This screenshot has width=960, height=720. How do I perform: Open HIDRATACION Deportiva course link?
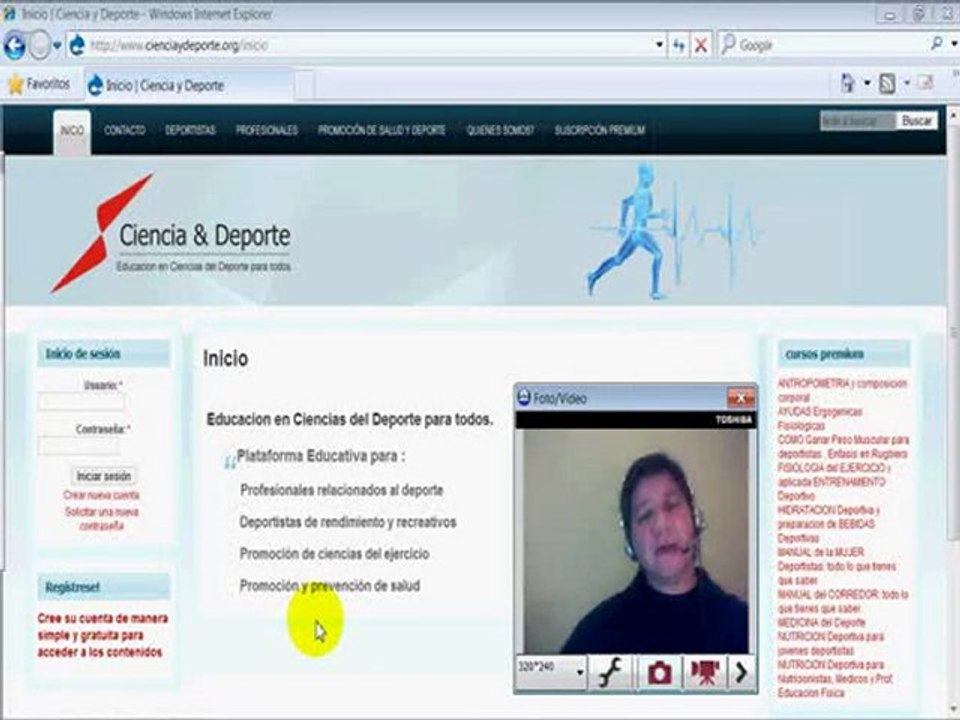(x=828, y=524)
